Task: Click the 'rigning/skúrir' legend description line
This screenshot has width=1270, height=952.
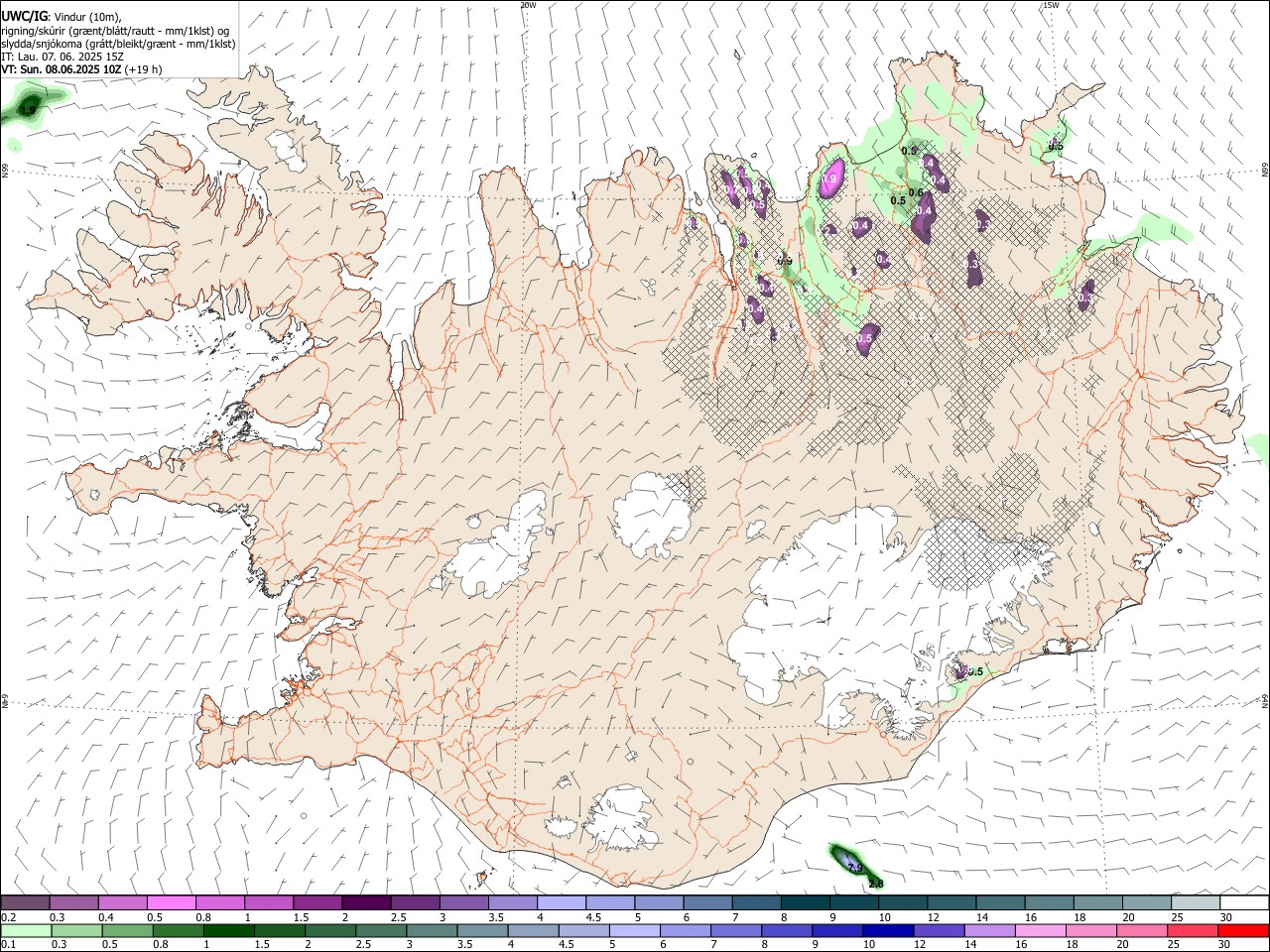Action: [116, 31]
